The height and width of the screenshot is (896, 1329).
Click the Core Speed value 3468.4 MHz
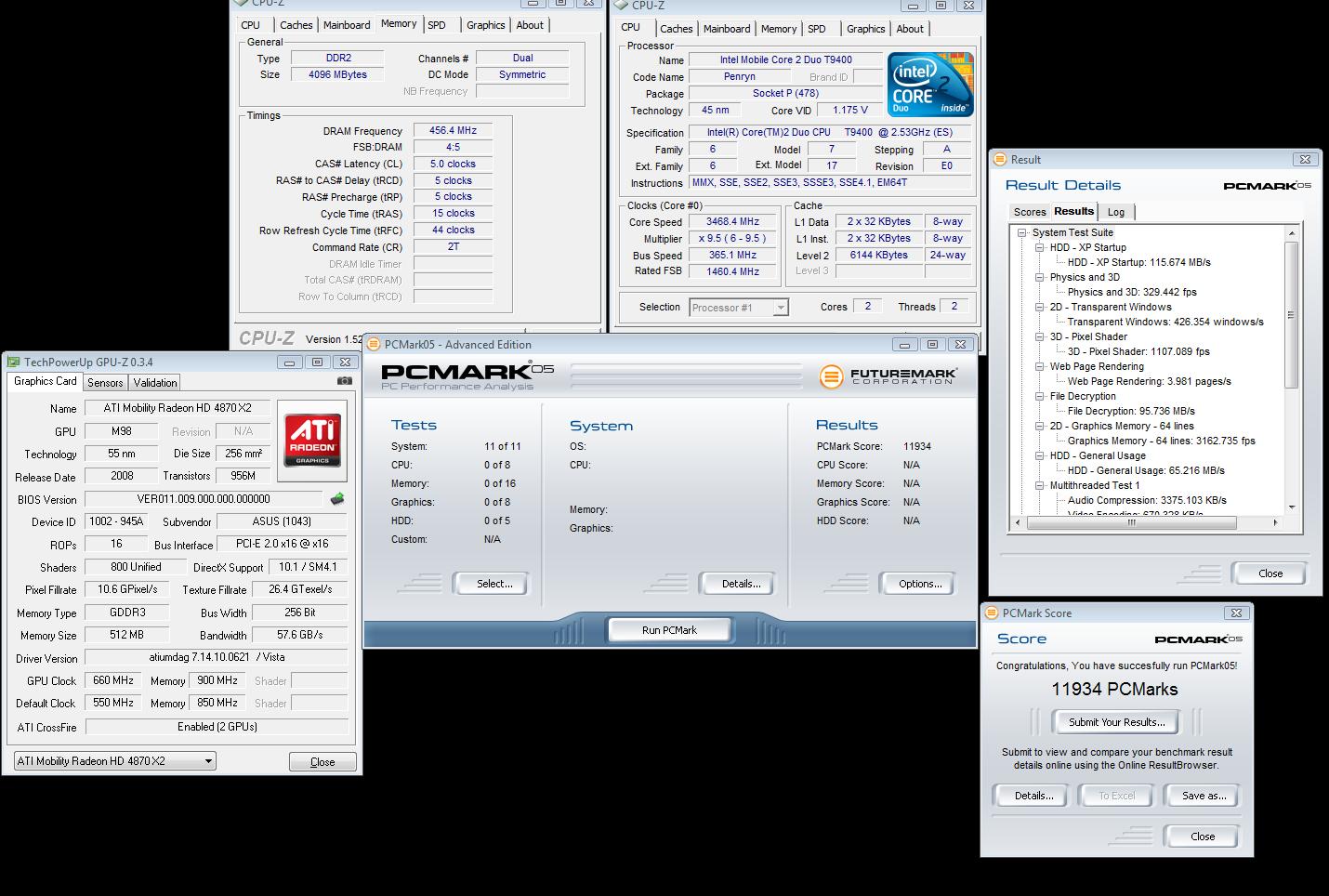click(732, 222)
